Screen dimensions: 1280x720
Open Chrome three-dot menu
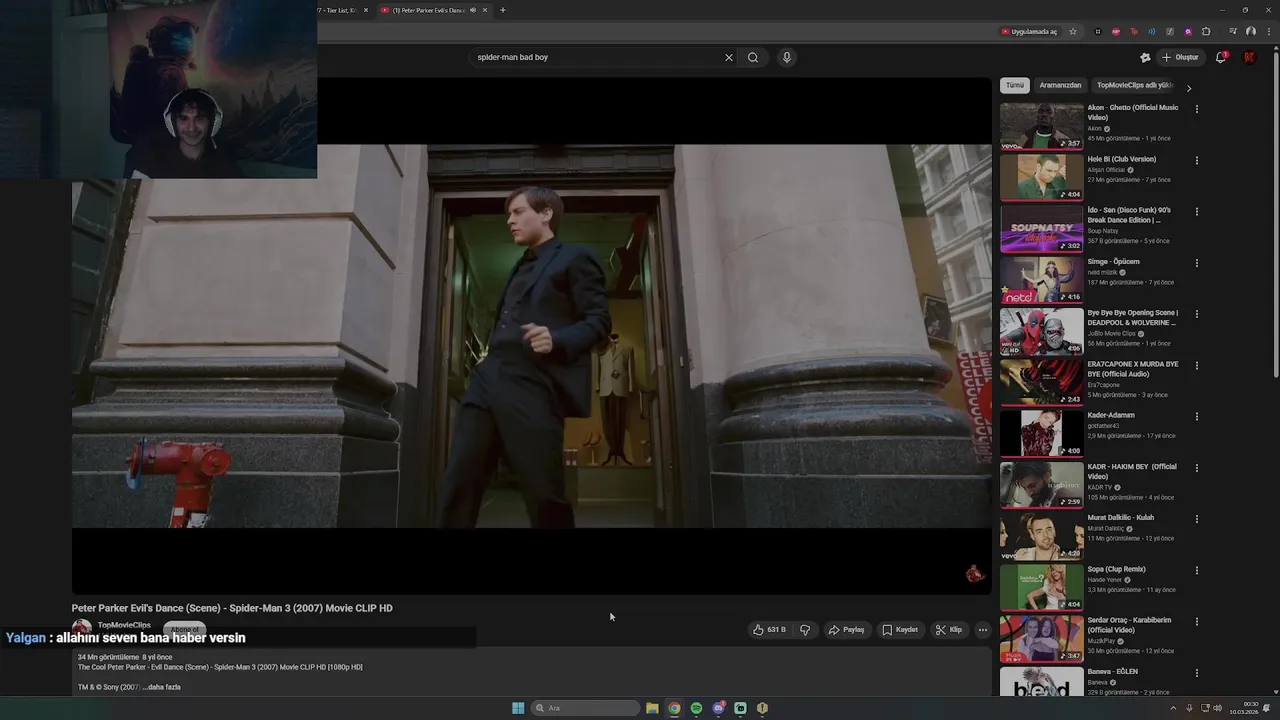pyautogui.click(x=1267, y=31)
